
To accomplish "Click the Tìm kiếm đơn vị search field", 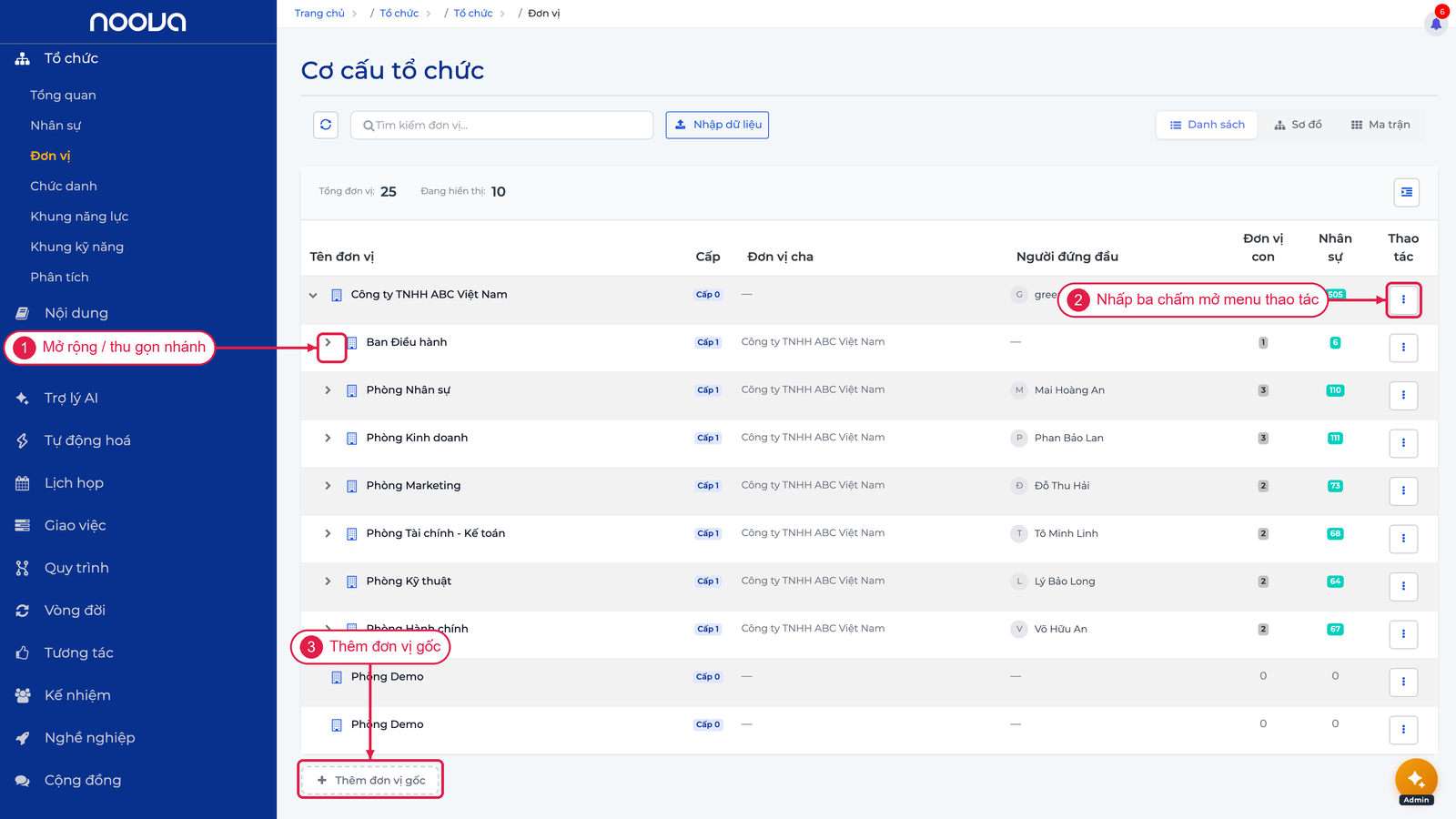I will (501, 125).
